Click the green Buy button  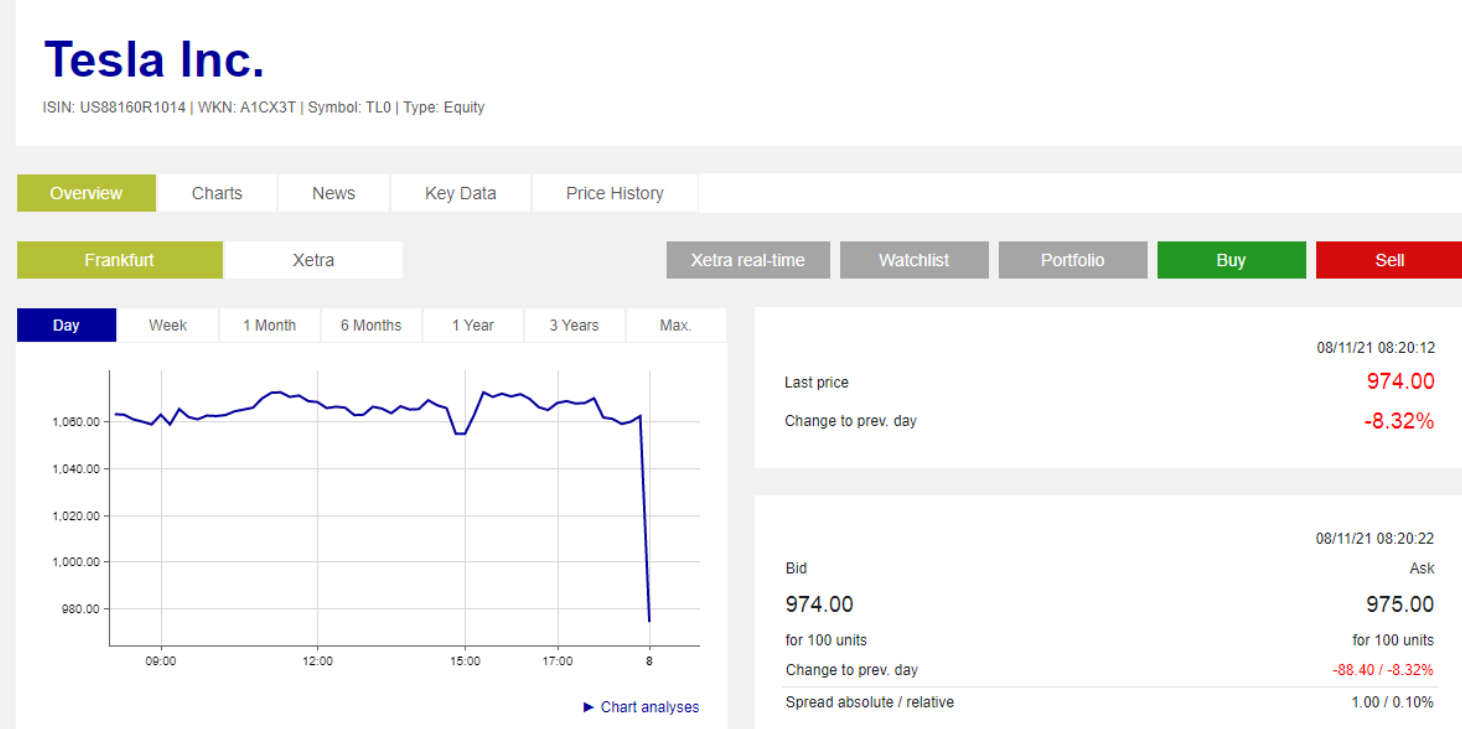pos(1231,260)
